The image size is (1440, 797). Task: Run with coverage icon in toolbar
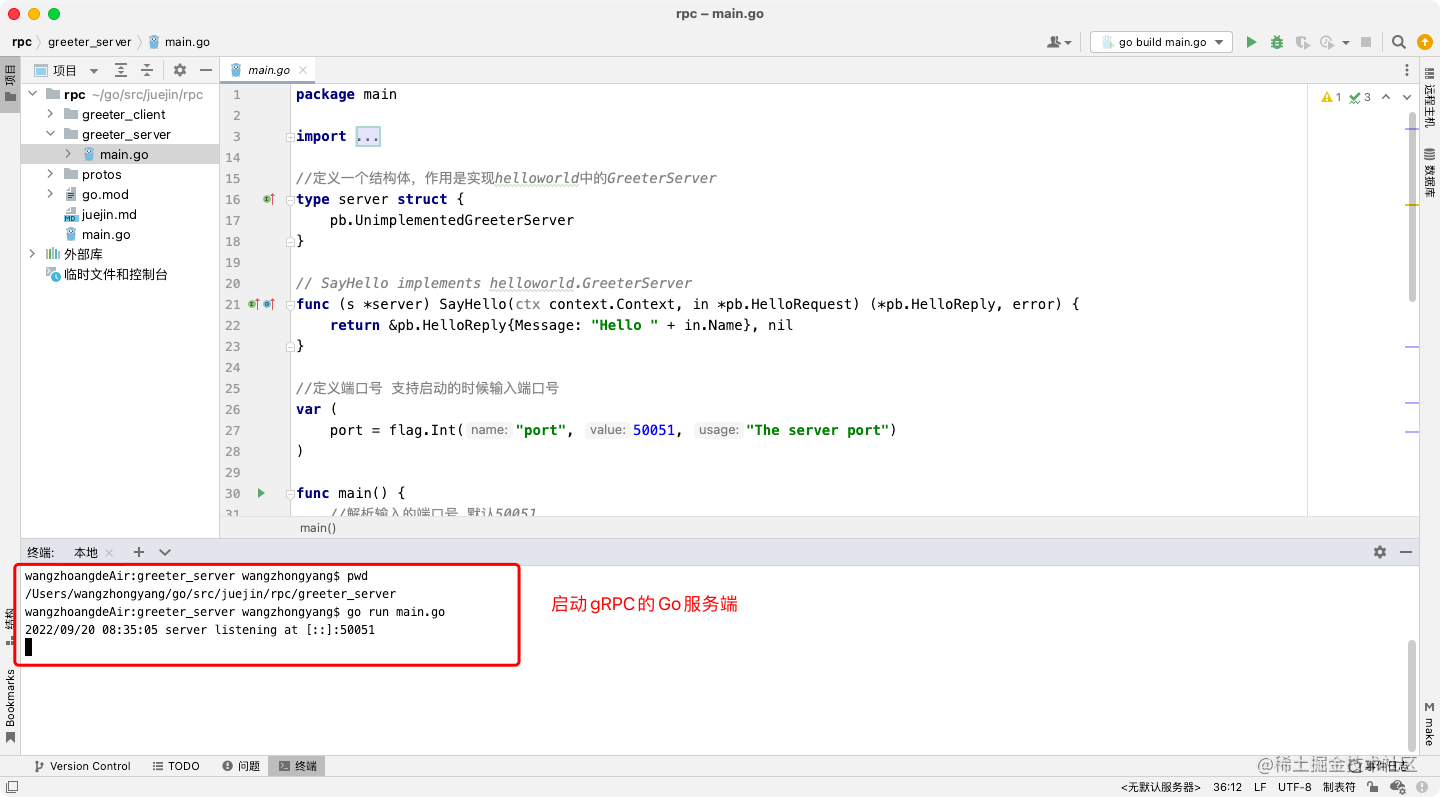pyautogui.click(x=1302, y=42)
